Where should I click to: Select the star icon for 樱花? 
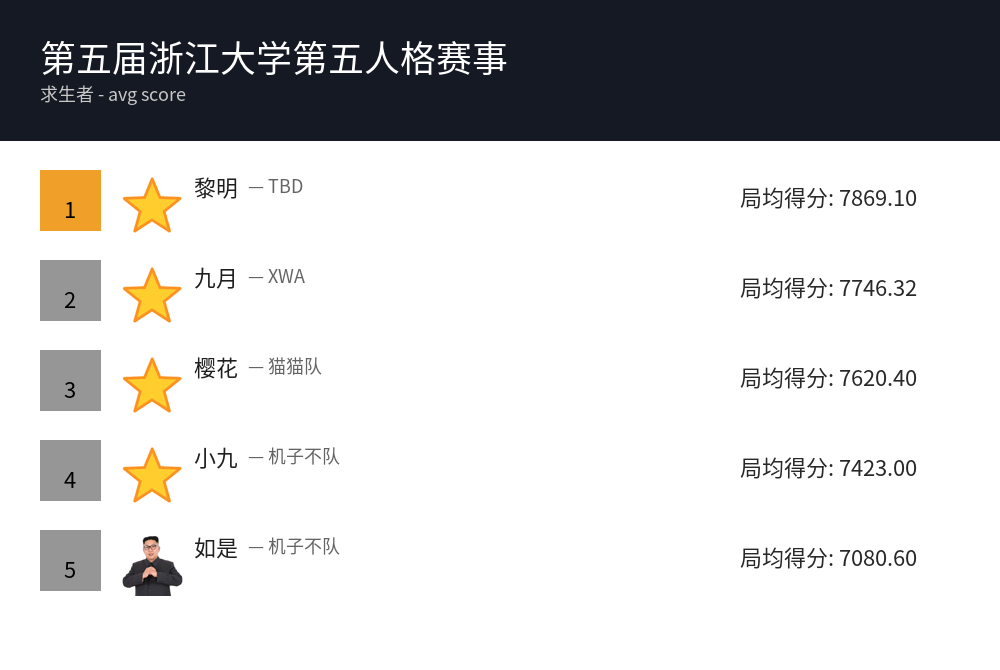[x=152, y=384]
